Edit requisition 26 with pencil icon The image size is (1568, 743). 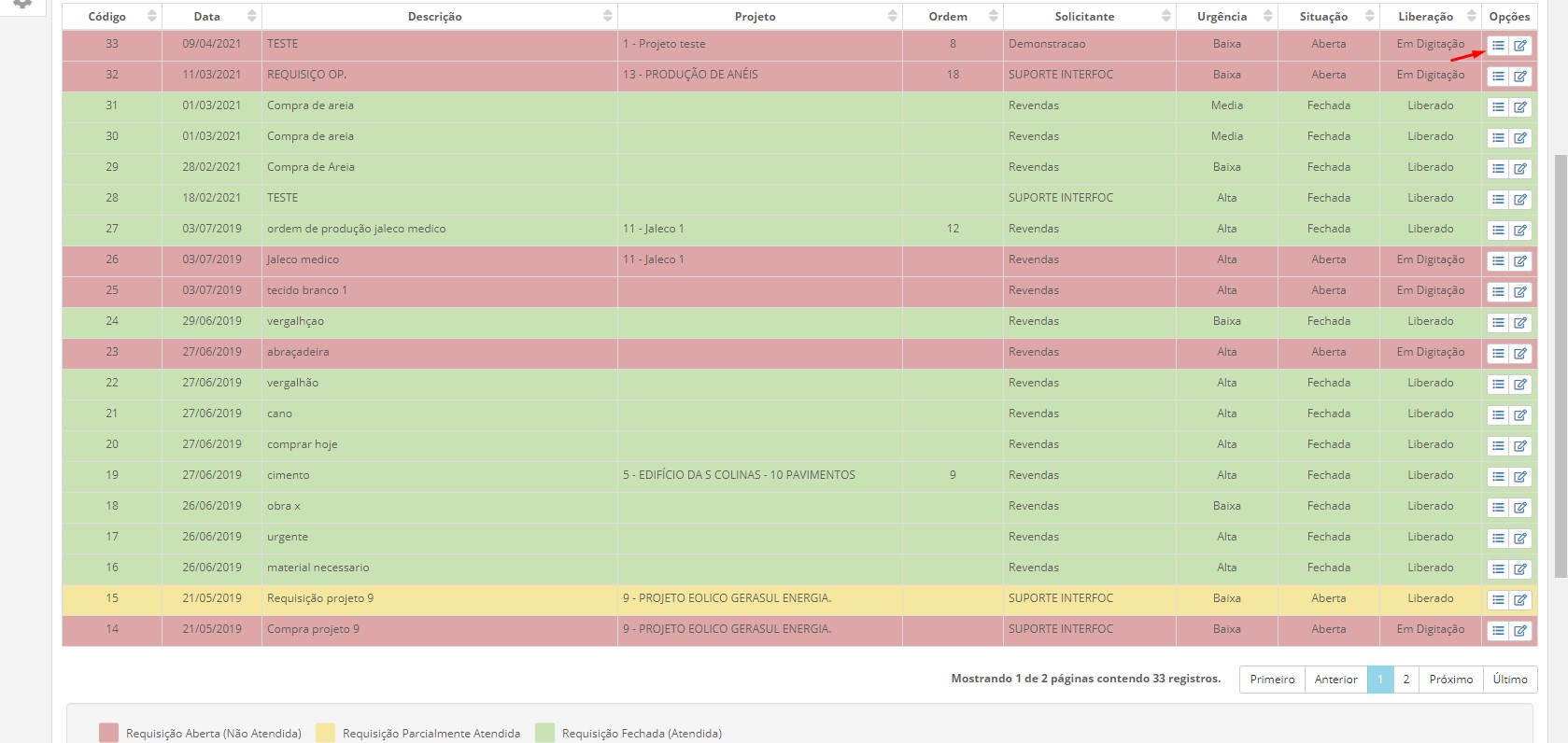1520,261
